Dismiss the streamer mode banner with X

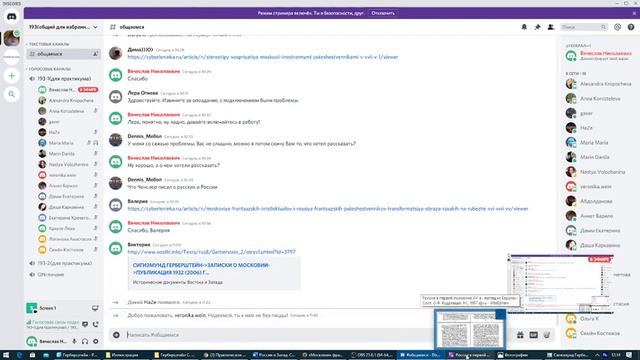pyautogui.click(x=634, y=13)
